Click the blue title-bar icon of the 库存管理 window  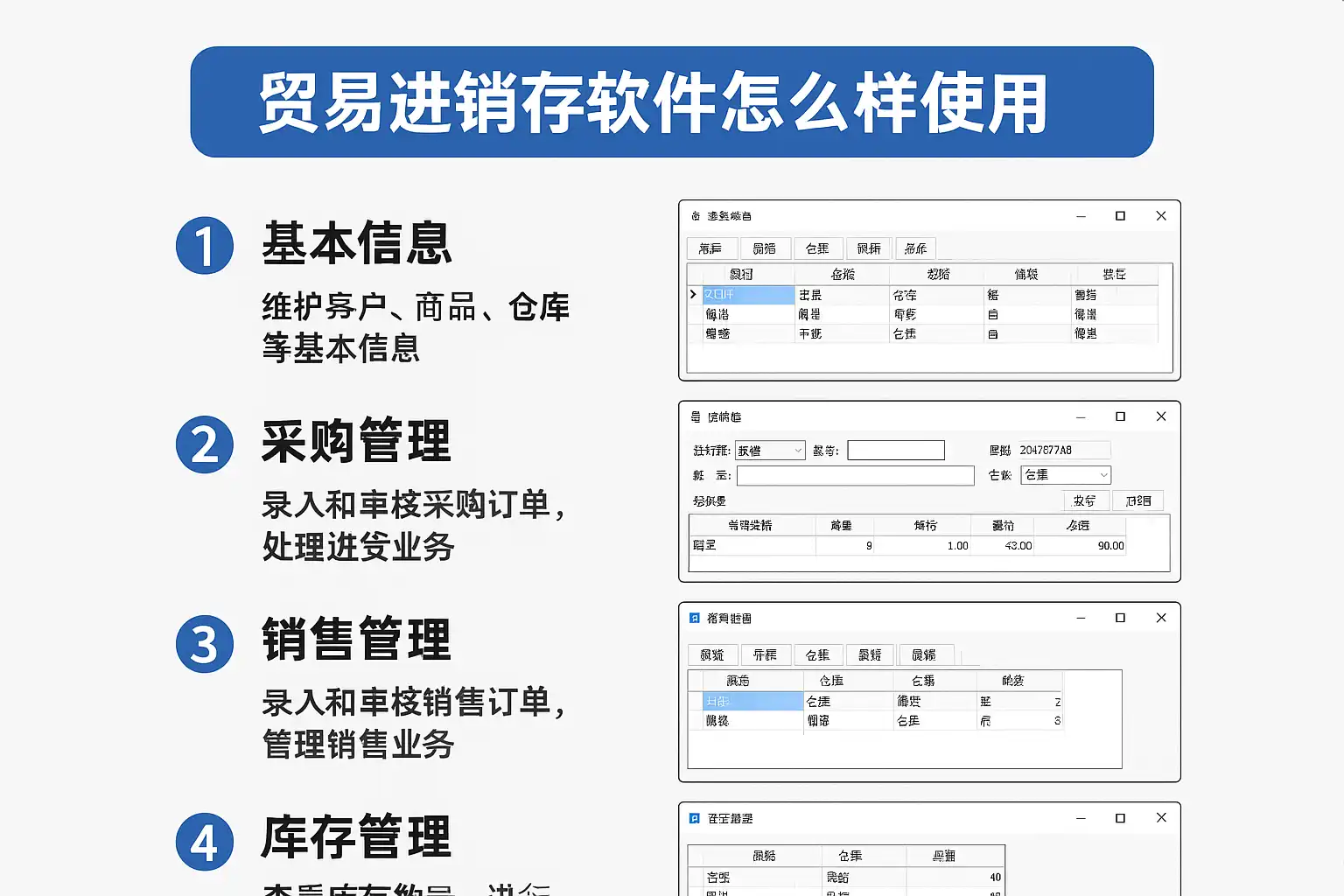(695, 818)
